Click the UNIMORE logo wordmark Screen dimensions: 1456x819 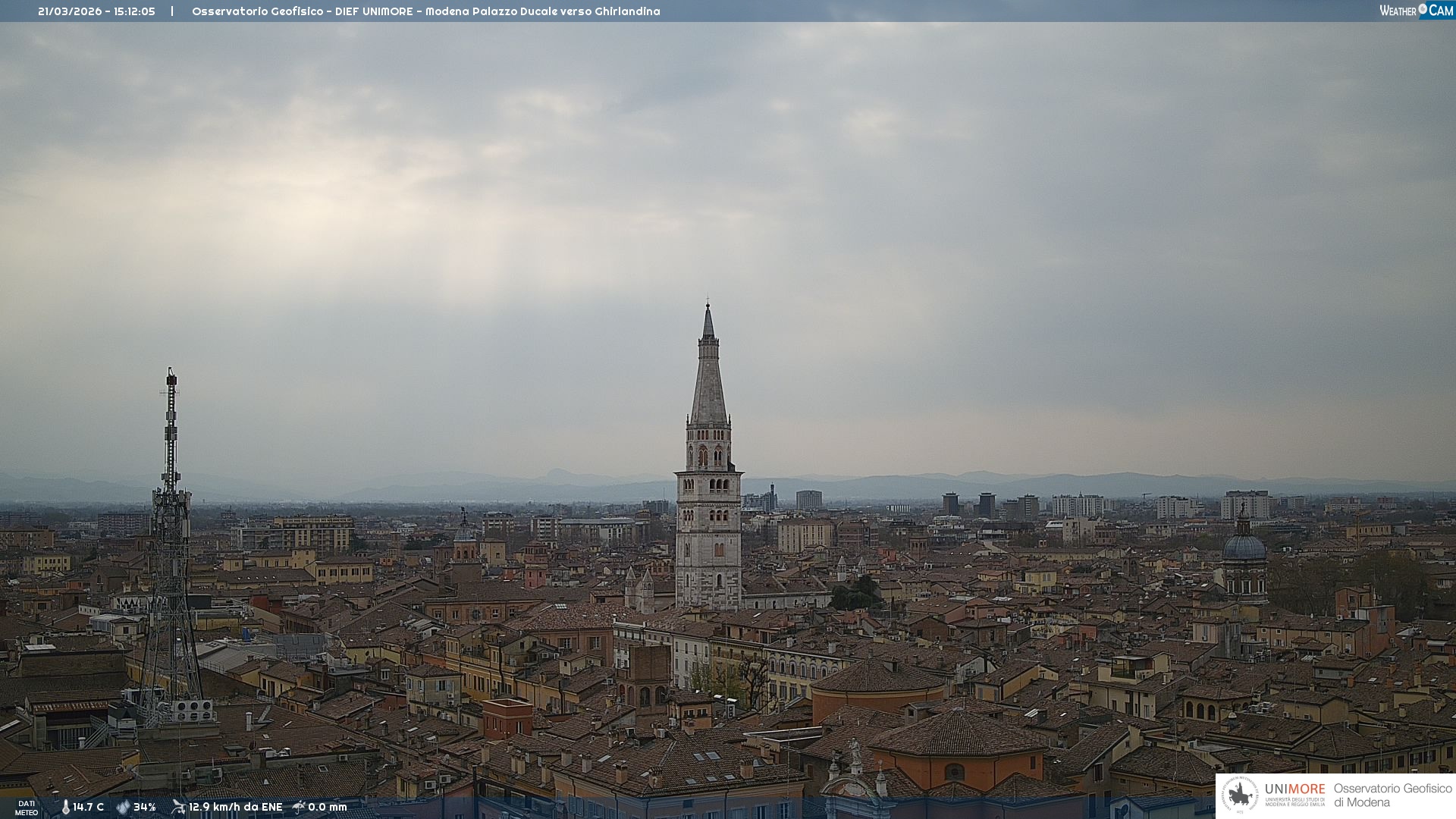pyautogui.click(x=1294, y=789)
